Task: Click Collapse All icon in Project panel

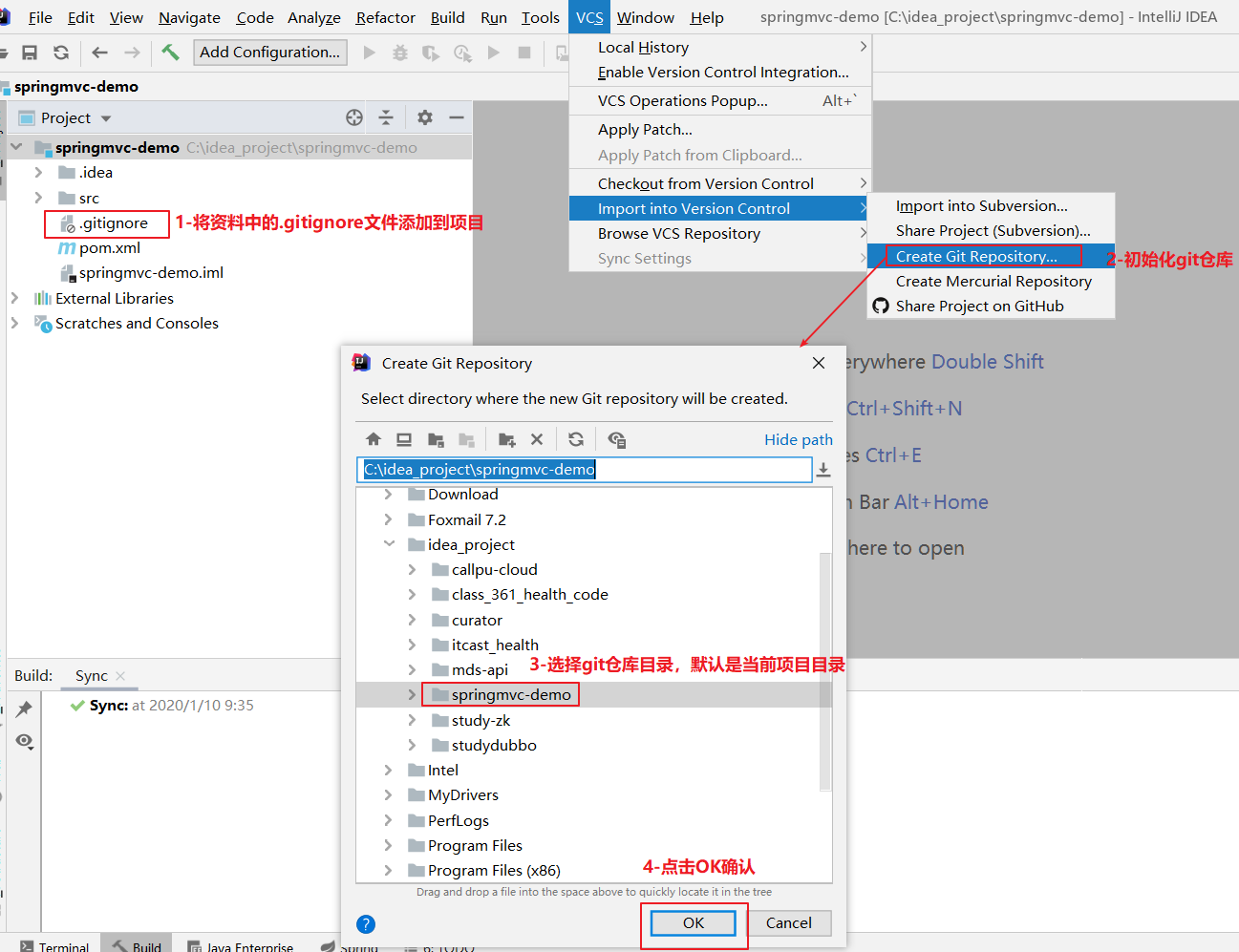Action: (386, 117)
